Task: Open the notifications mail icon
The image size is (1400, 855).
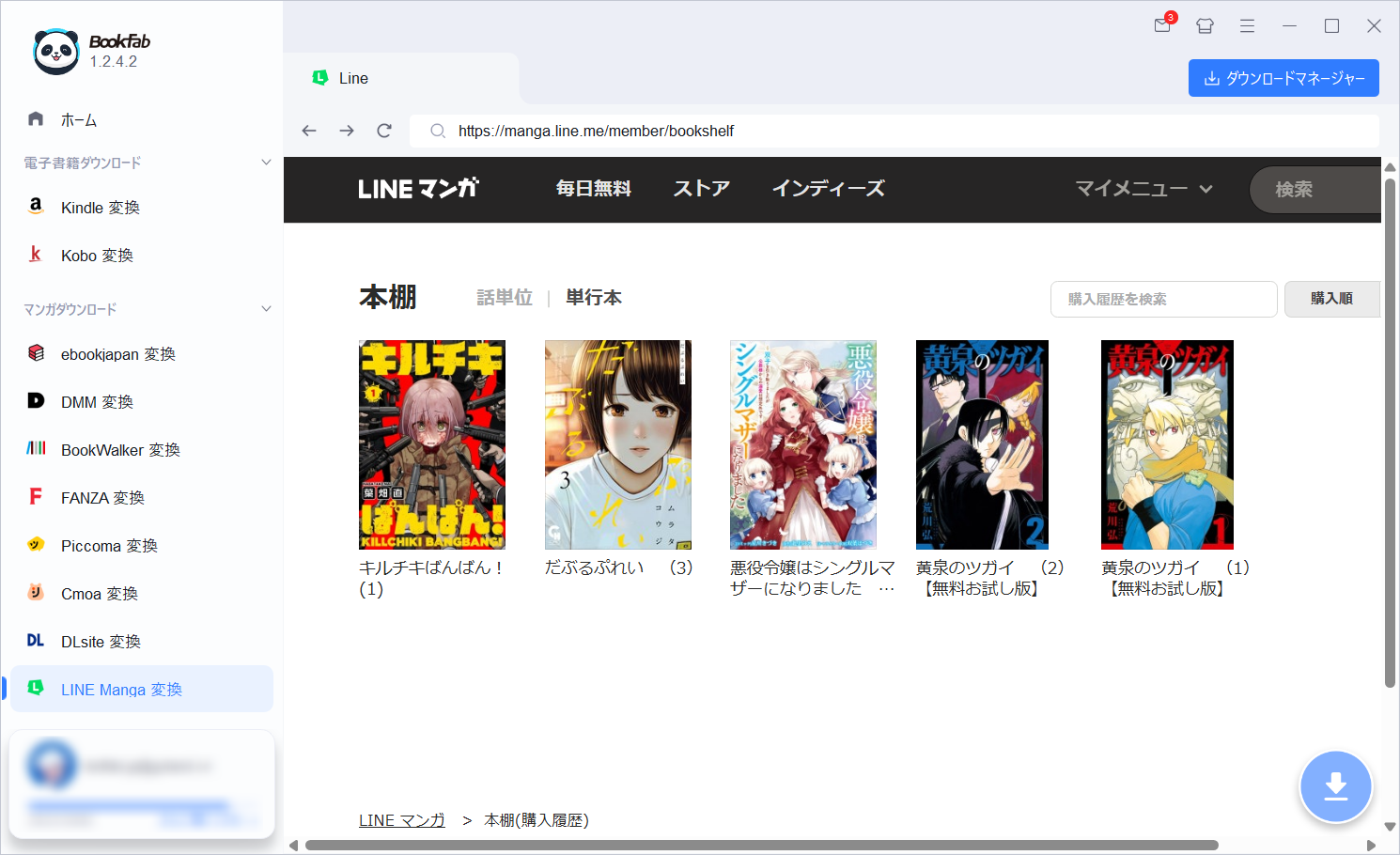Action: tap(1163, 24)
